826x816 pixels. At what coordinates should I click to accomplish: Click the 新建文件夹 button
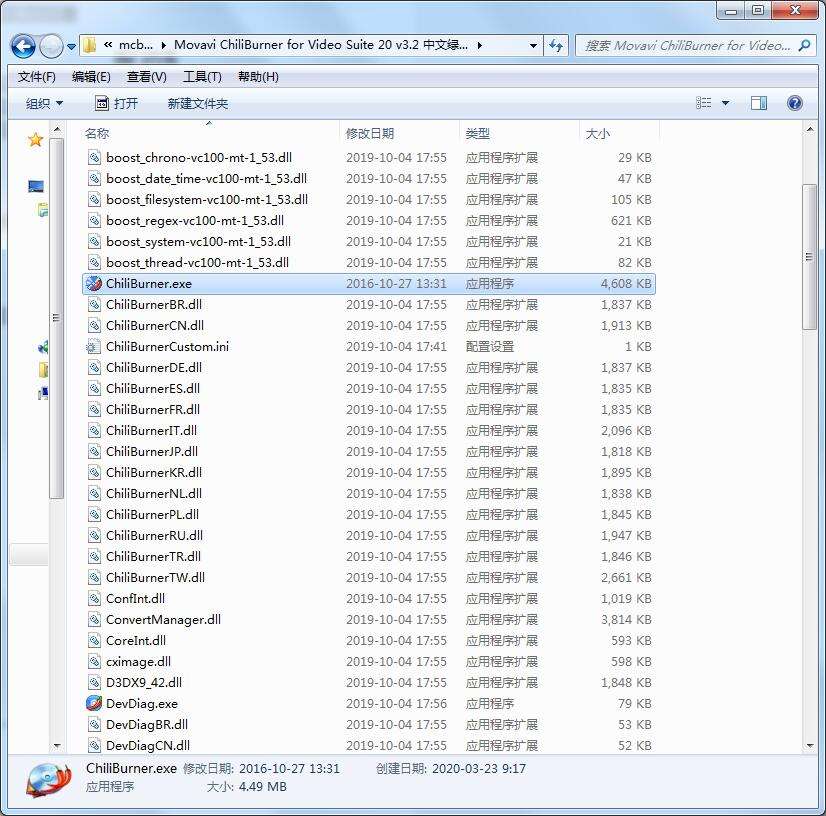click(x=198, y=103)
